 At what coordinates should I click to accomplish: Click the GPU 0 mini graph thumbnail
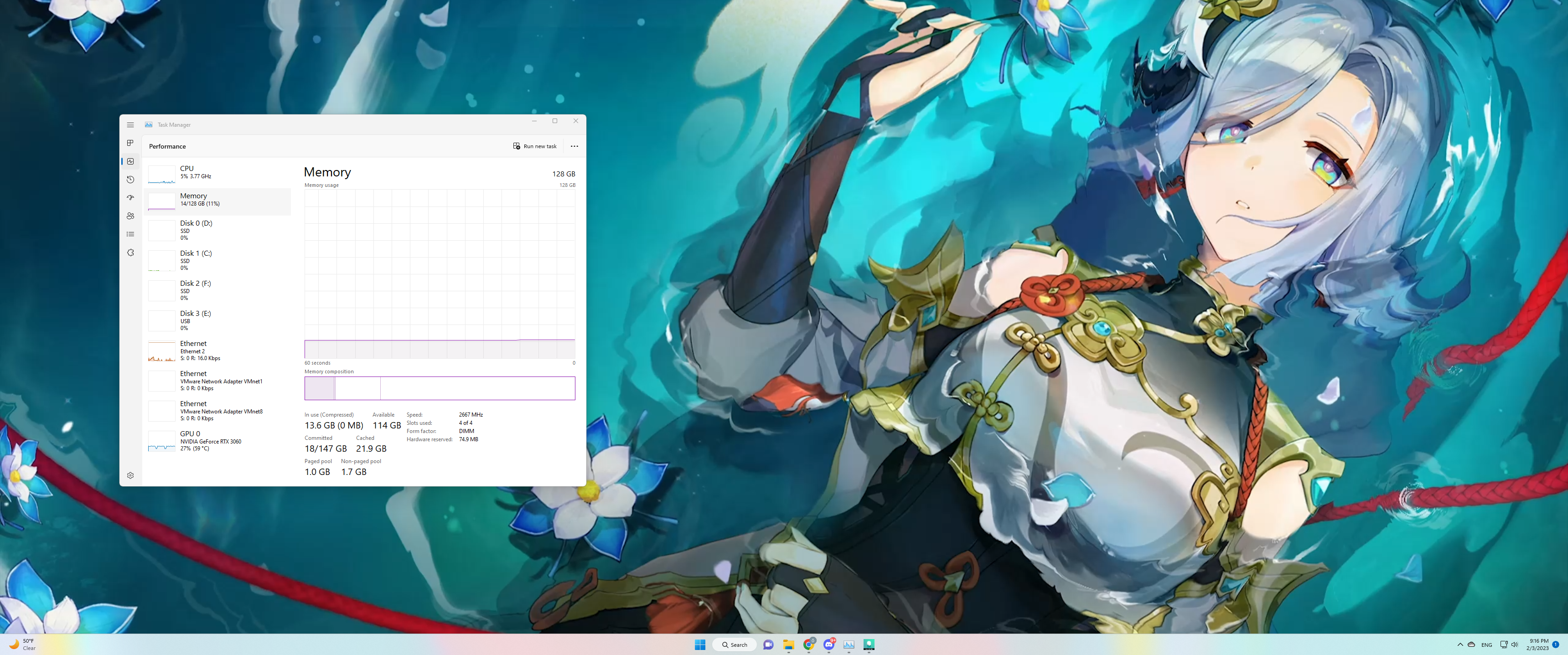[x=161, y=441]
